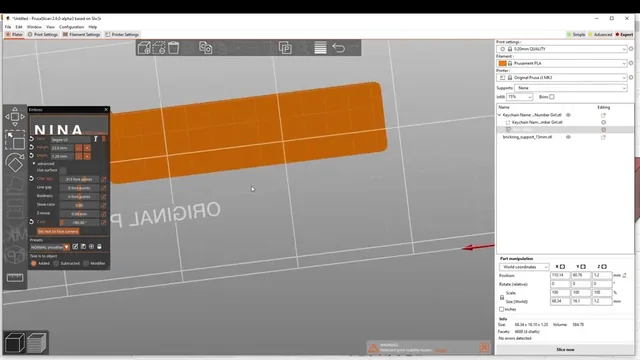The width and height of the screenshot is (640, 360).
Task: Switch to the Printer Settings tab
Action: [x=122, y=35]
